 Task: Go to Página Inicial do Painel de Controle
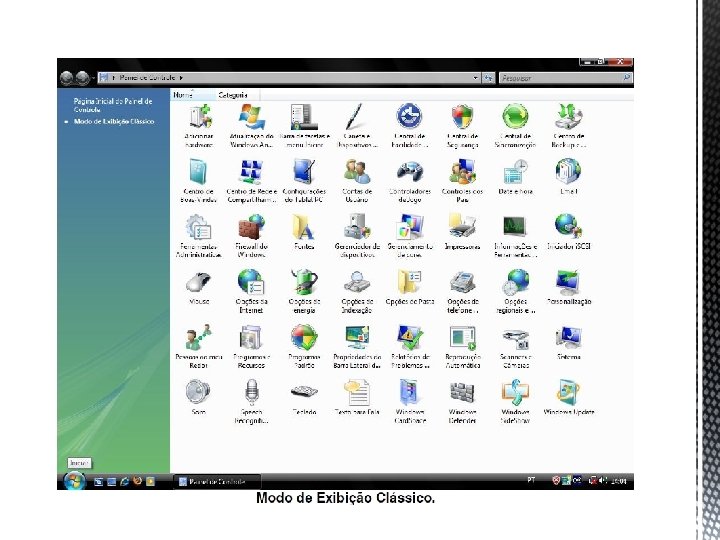(x=113, y=105)
